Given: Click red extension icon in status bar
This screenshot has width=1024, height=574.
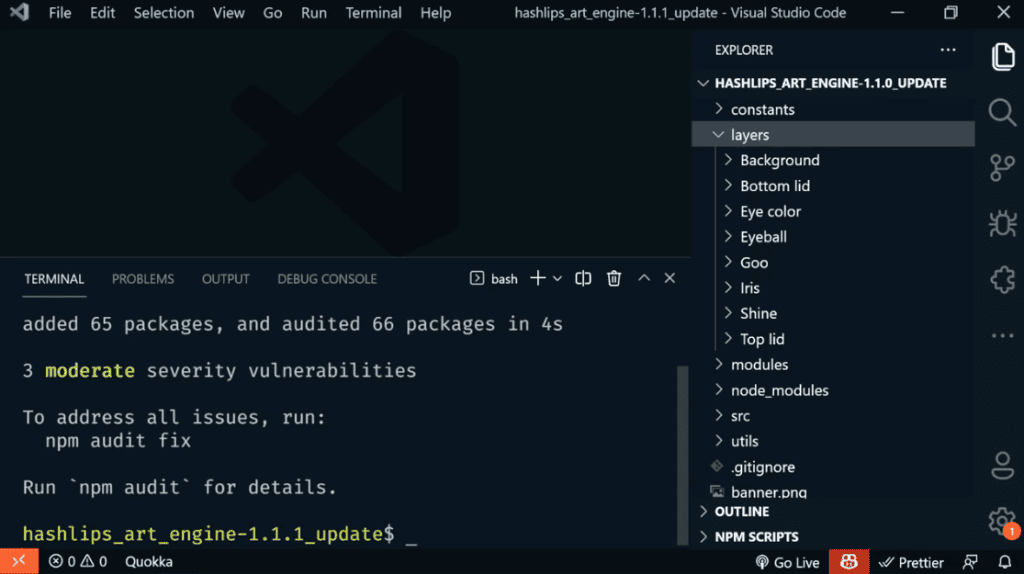Looking at the screenshot, I should 848,562.
